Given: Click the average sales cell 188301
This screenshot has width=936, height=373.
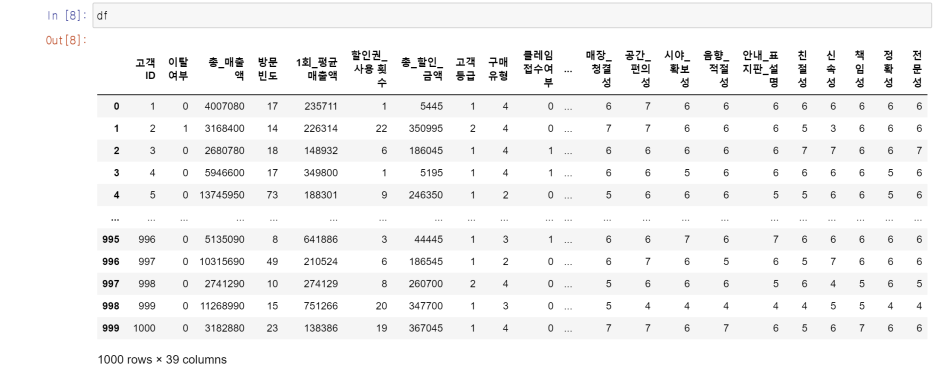Looking at the screenshot, I should pos(321,195).
